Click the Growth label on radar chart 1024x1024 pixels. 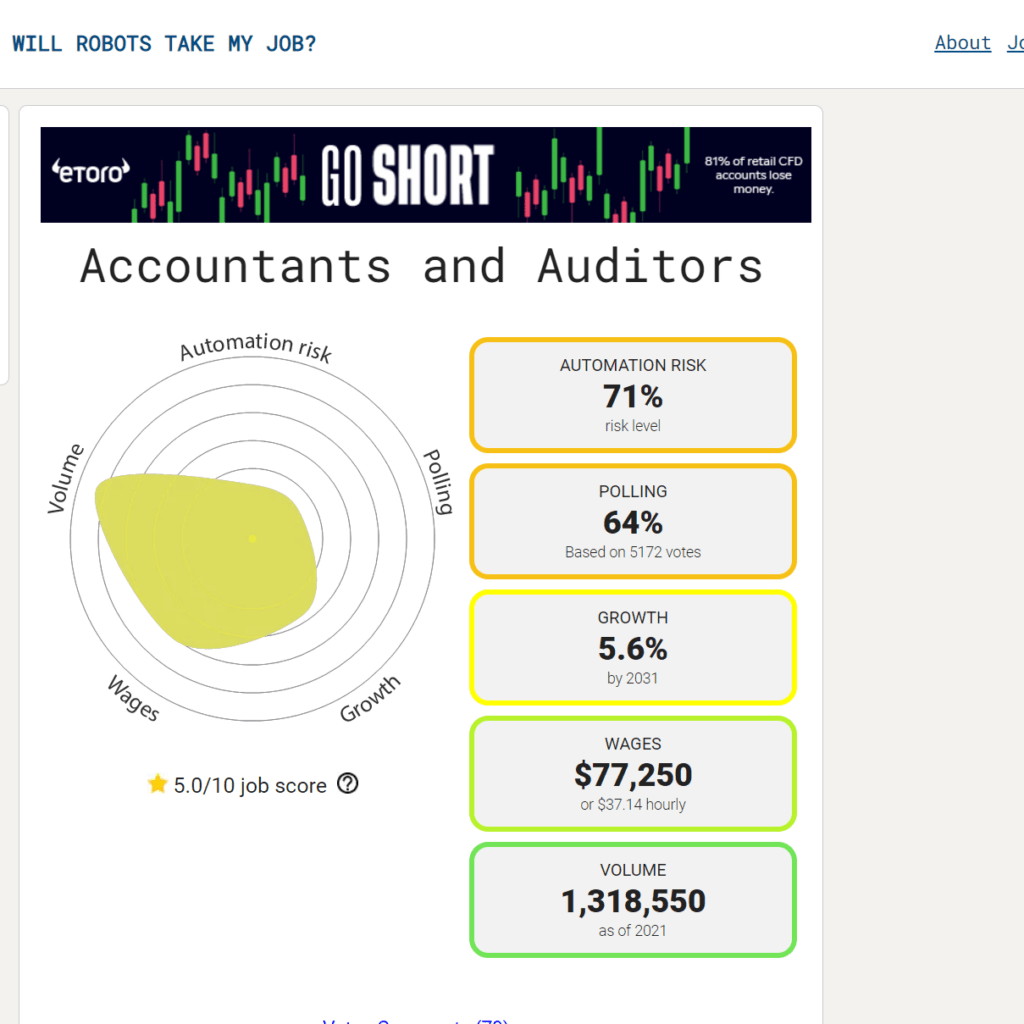click(x=370, y=699)
